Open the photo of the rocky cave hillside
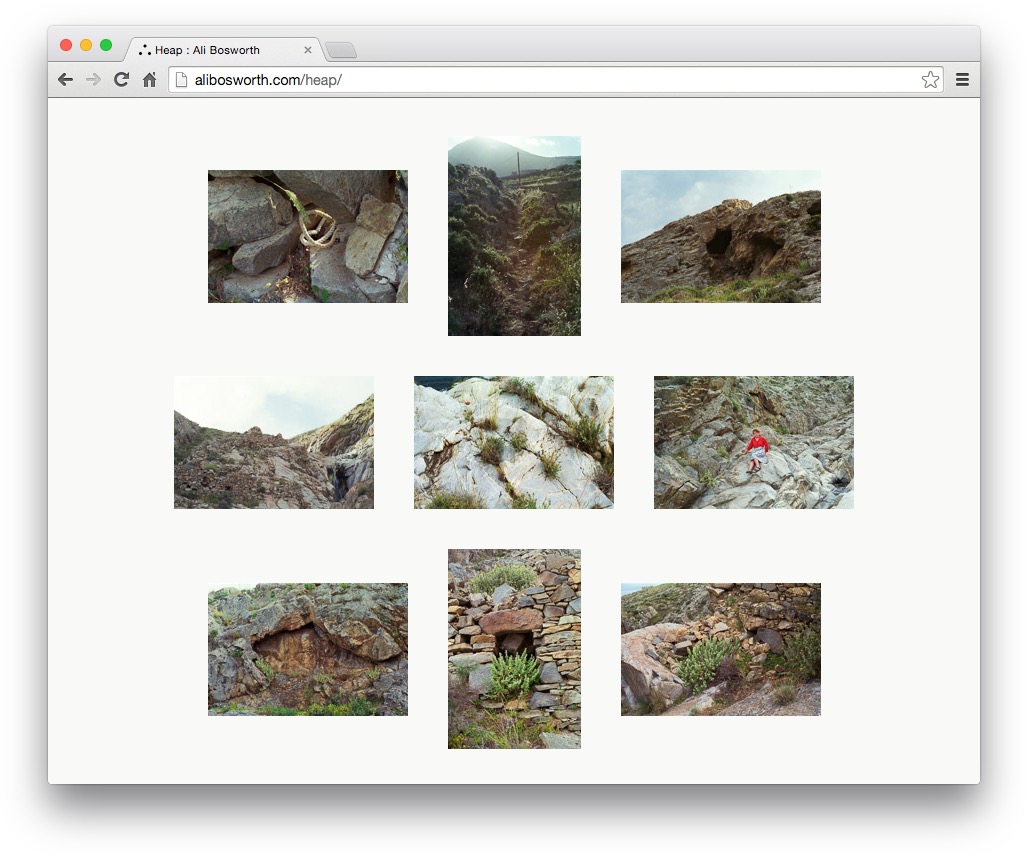The height and width of the screenshot is (858, 1028). click(x=721, y=237)
